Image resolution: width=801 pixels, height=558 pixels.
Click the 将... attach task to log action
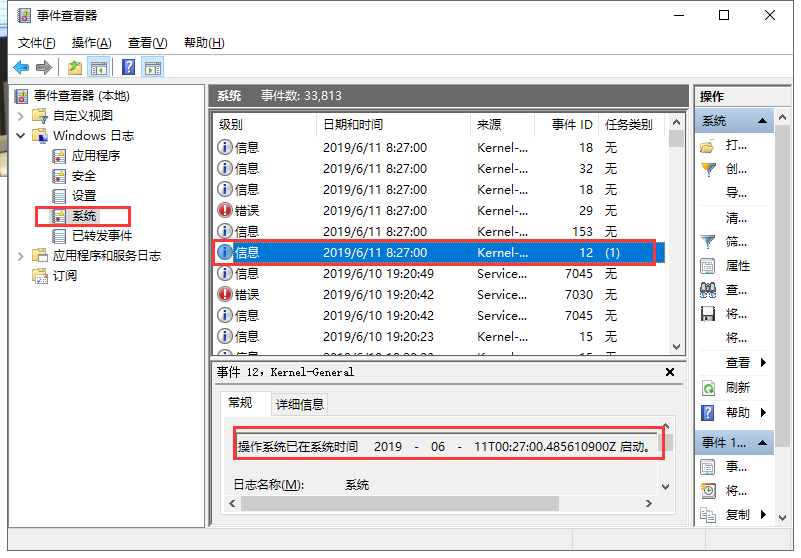736,338
